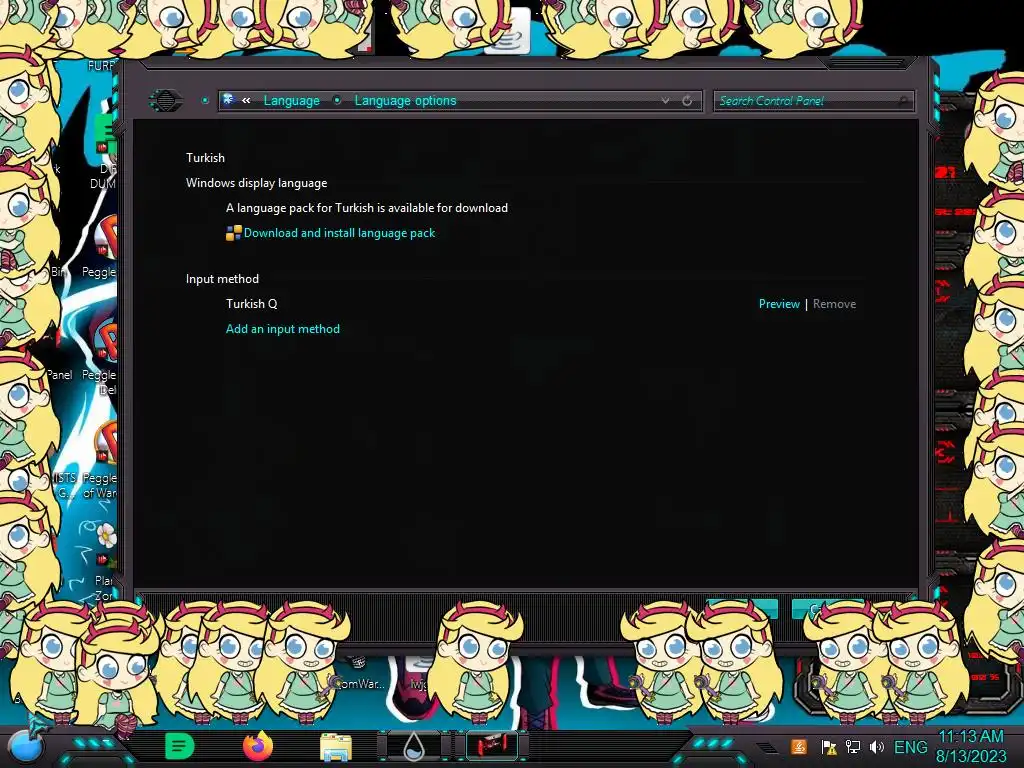Open the network tray icon
Image resolution: width=1024 pixels, height=768 pixels.
(852, 747)
